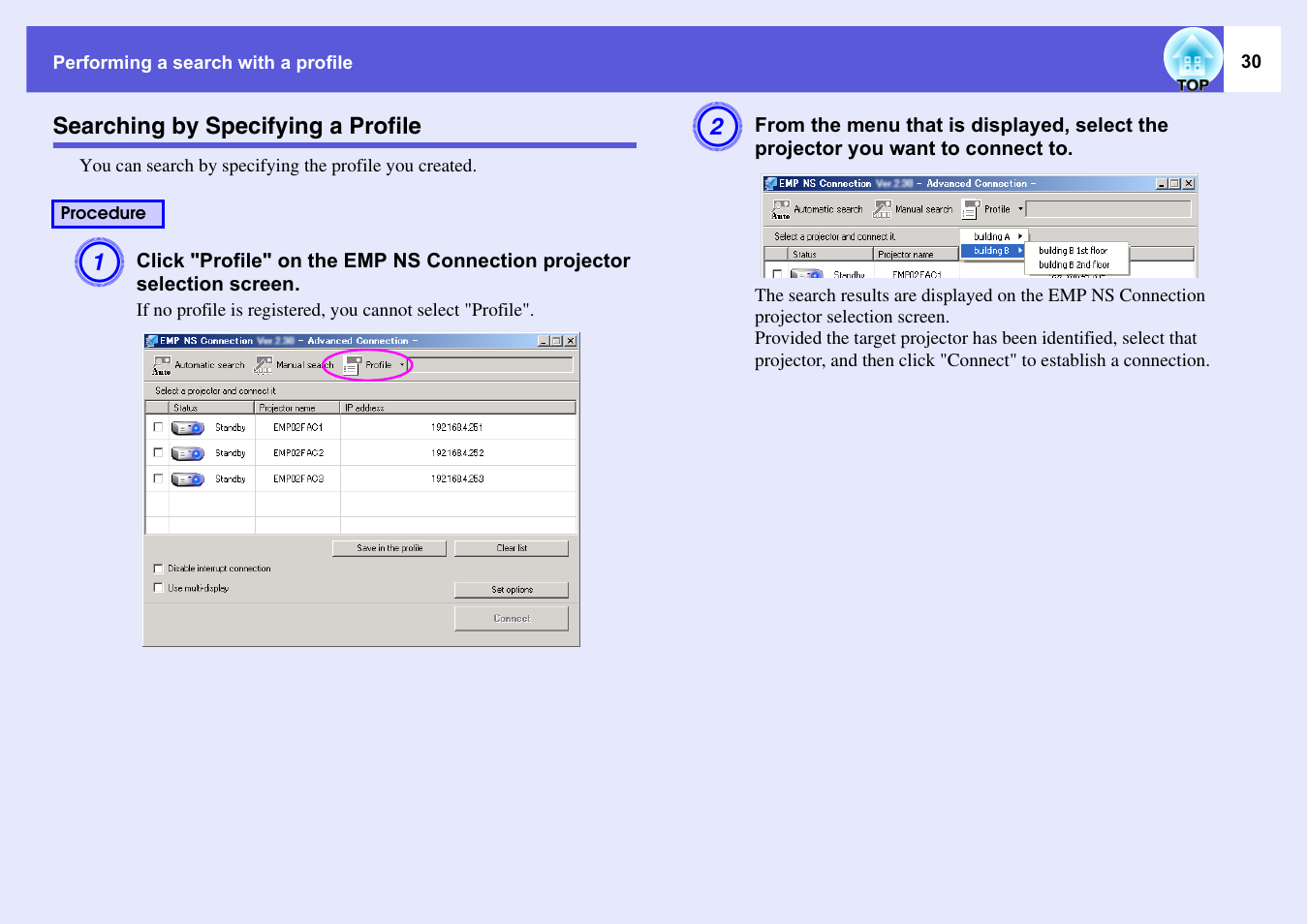Select IP address 192.168.4.252 cell
Image resolution: width=1308 pixels, height=924 pixels.
point(457,453)
